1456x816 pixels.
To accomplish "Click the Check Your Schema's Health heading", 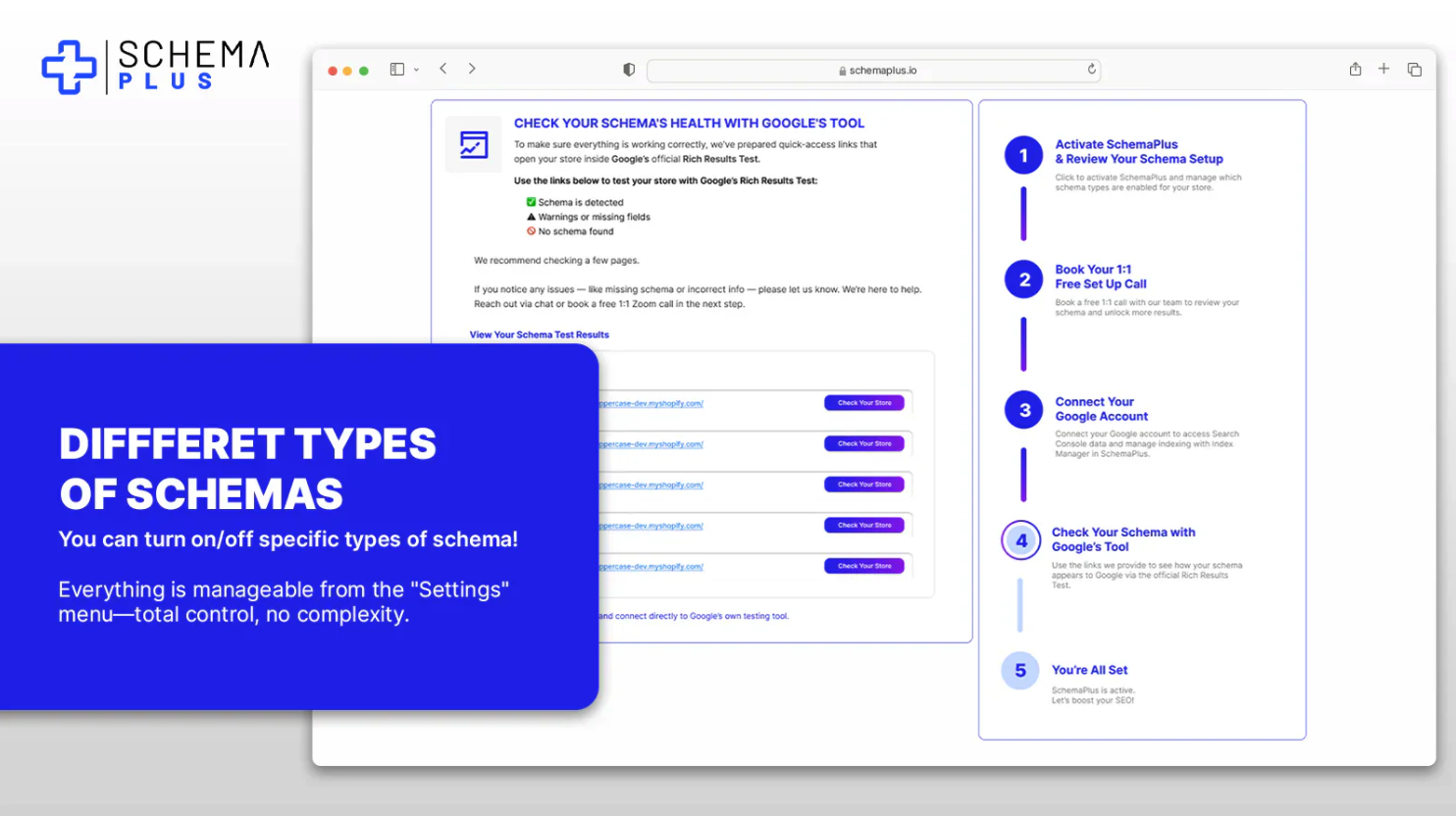I will (x=689, y=124).
